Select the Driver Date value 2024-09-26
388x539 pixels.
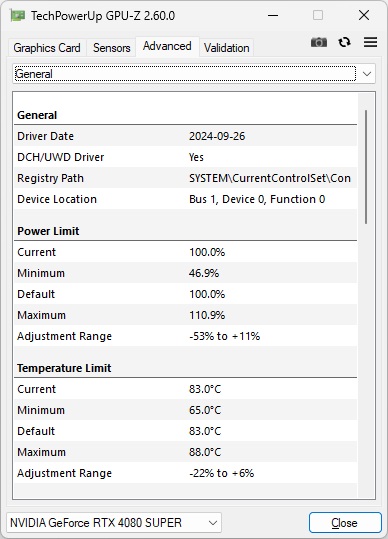pyautogui.click(x=217, y=136)
